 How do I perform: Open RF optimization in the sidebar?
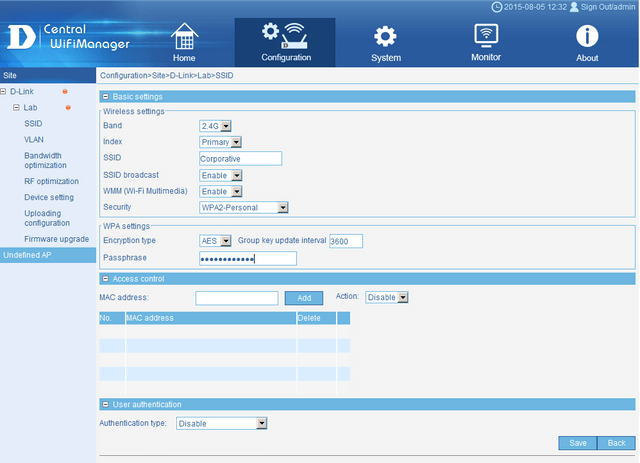pyautogui.click(x=51, y=181)
